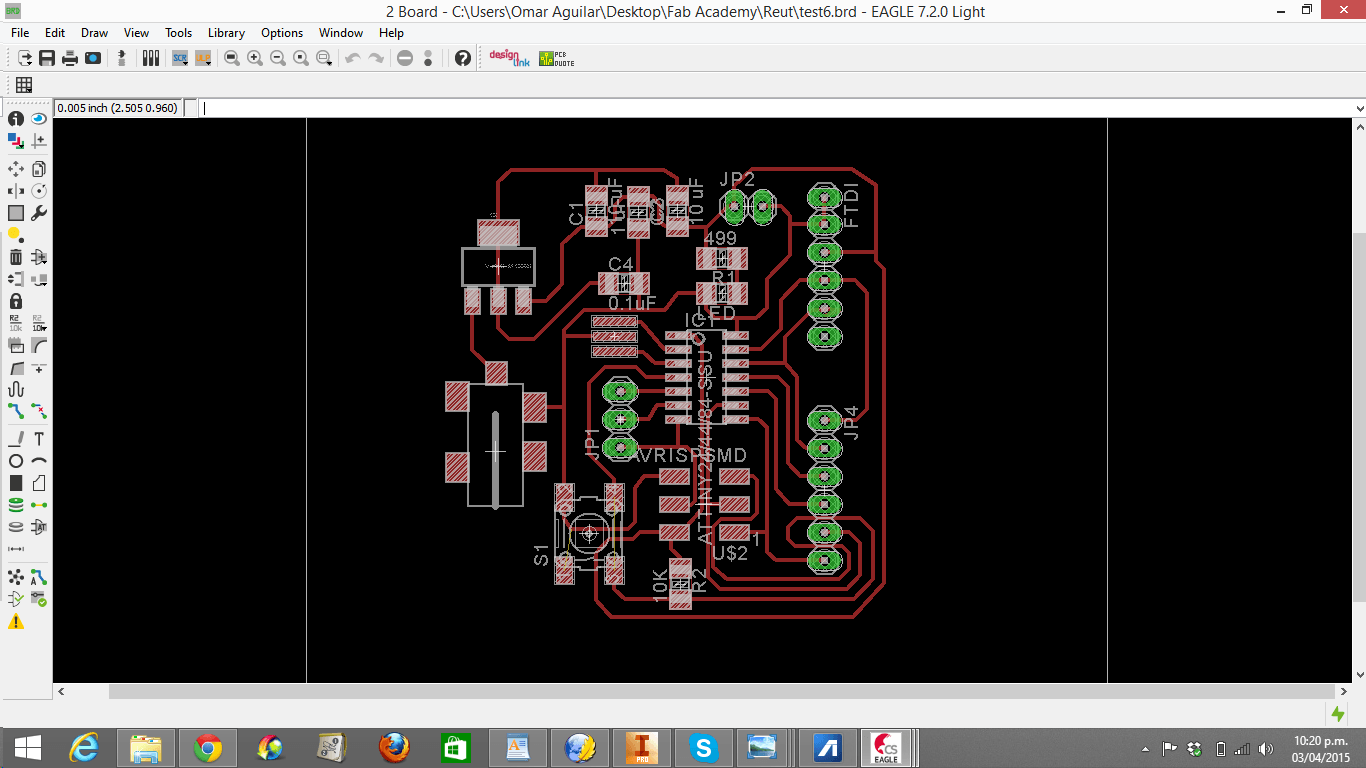
Task: Select the filled Rect tool
Action: click(16, 483)
